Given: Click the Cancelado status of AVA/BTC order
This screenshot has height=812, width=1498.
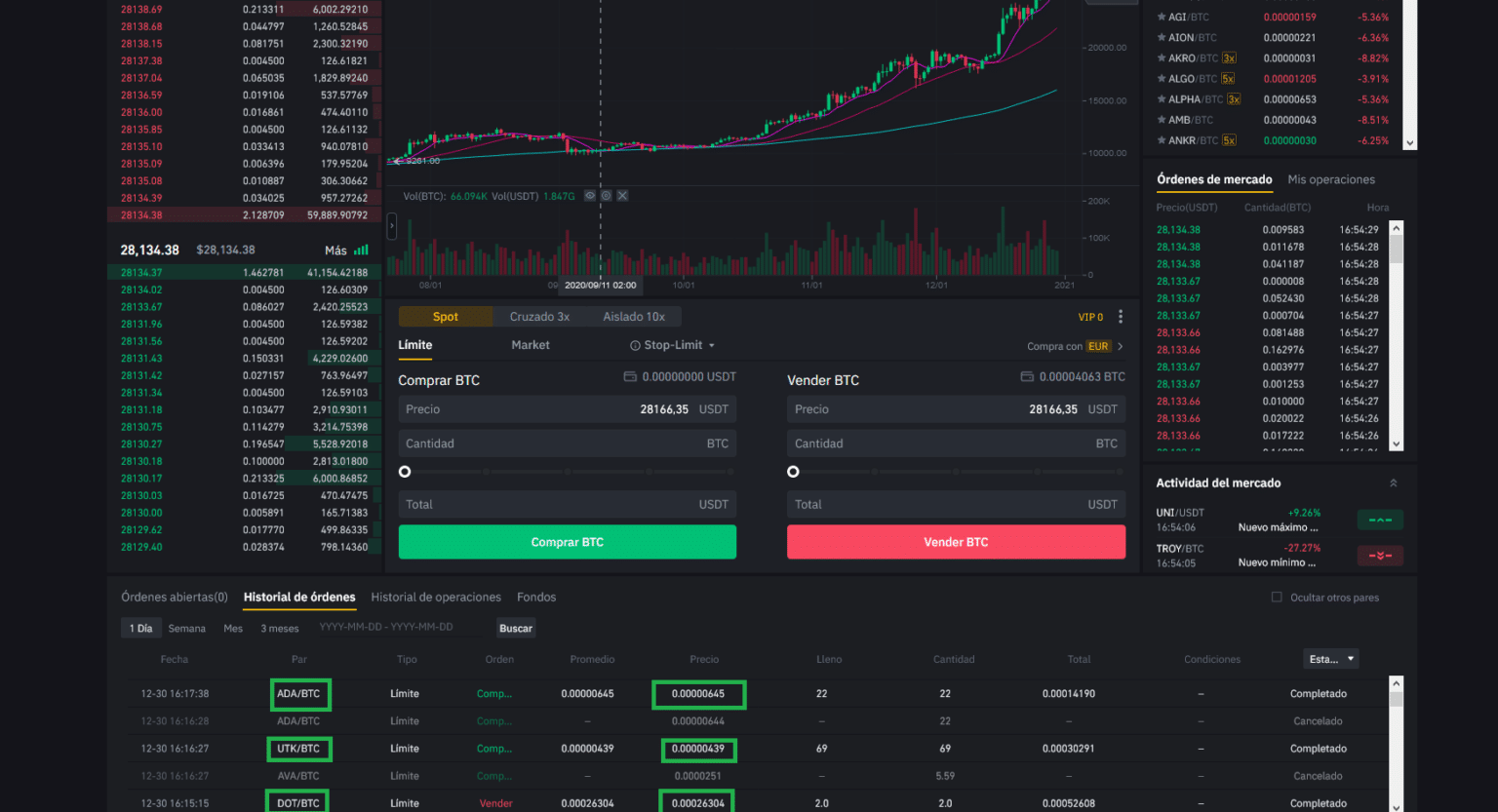Looking at the screenshot, I should coord(1319,776).
